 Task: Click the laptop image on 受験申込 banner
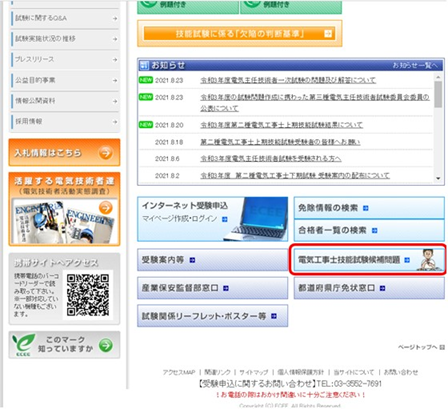(257, 219)
